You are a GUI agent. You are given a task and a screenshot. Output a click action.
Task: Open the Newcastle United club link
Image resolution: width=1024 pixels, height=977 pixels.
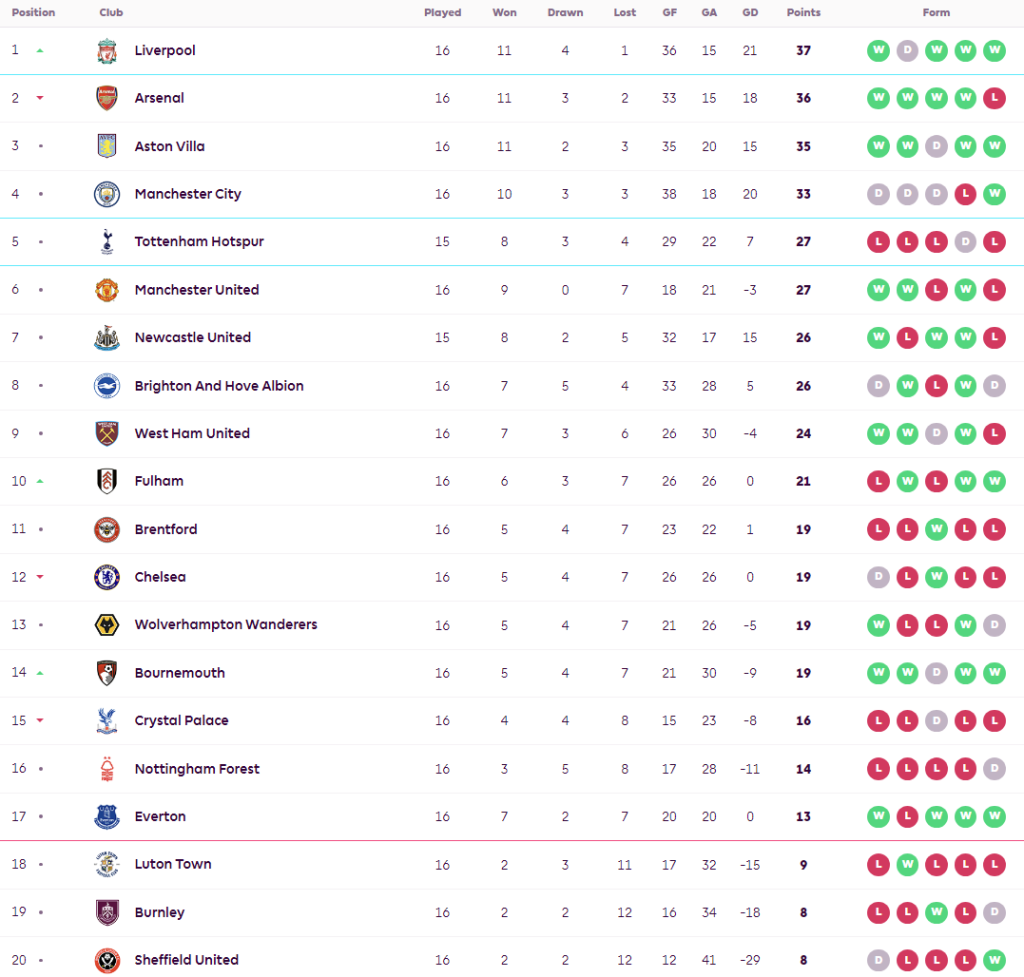(x=193, y=338)
